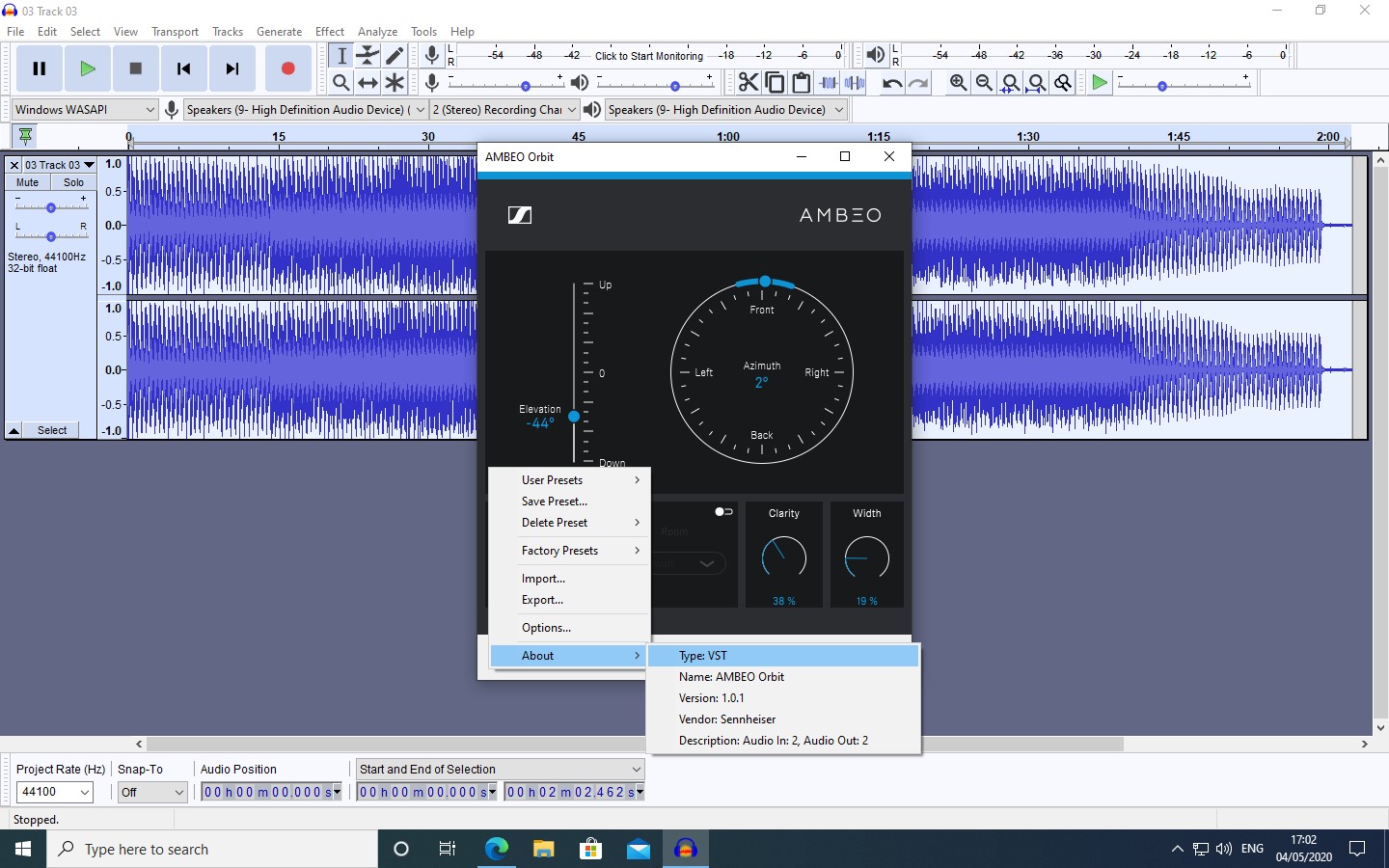Screen dimensions: 1389x868
Task: Select the Selection (I-beam) tool
Action: click(x=341, y=56)
